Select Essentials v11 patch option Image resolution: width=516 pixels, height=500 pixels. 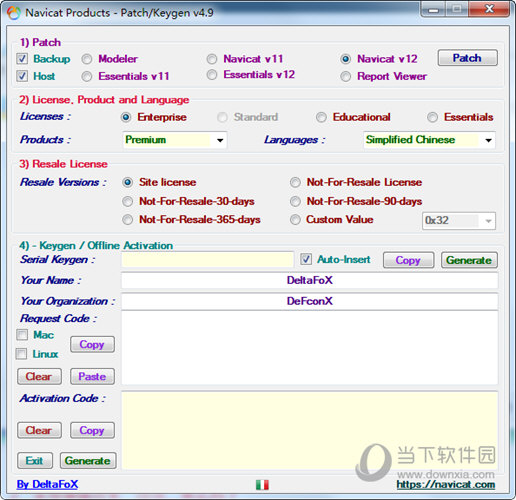pos(87,76)
